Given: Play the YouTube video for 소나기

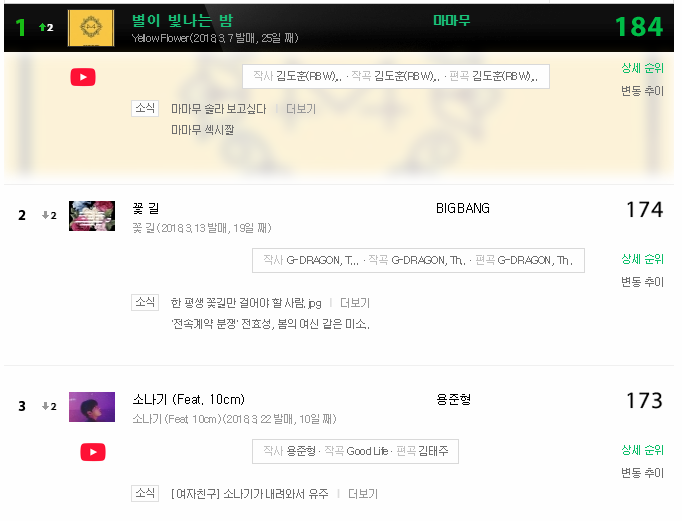Looking at the screenshot, I should [x=93, y=452].
